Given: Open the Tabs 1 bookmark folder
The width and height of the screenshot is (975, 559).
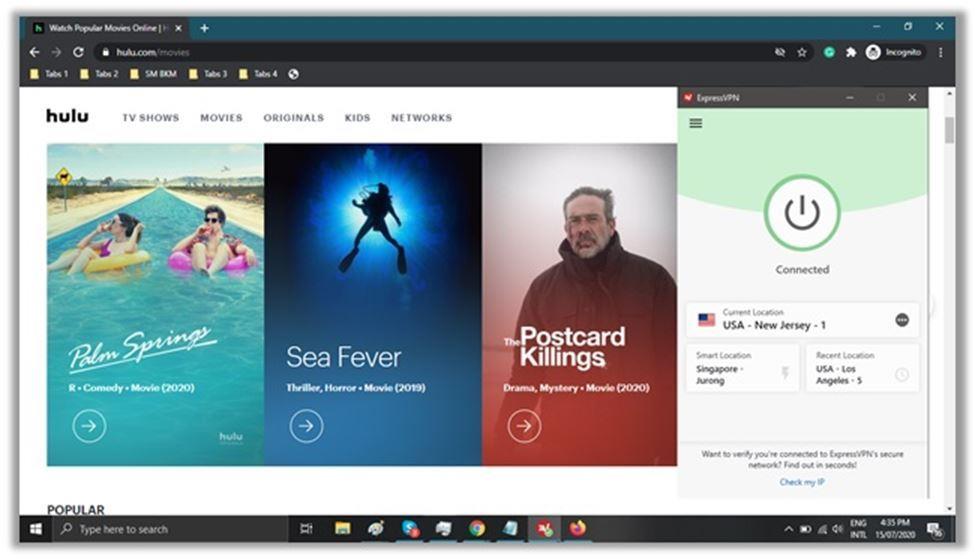Looking at the screenshot, I should click(49, 74).
